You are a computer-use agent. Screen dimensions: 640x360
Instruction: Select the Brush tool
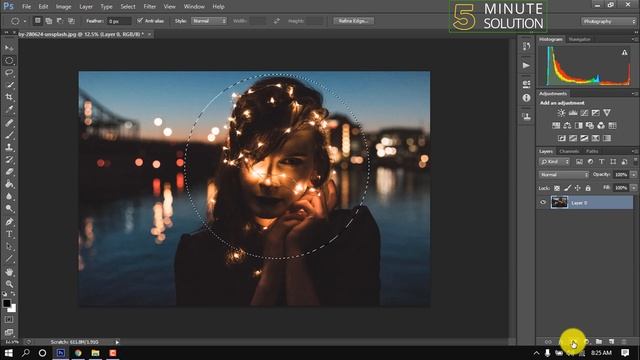coord(9,135)
